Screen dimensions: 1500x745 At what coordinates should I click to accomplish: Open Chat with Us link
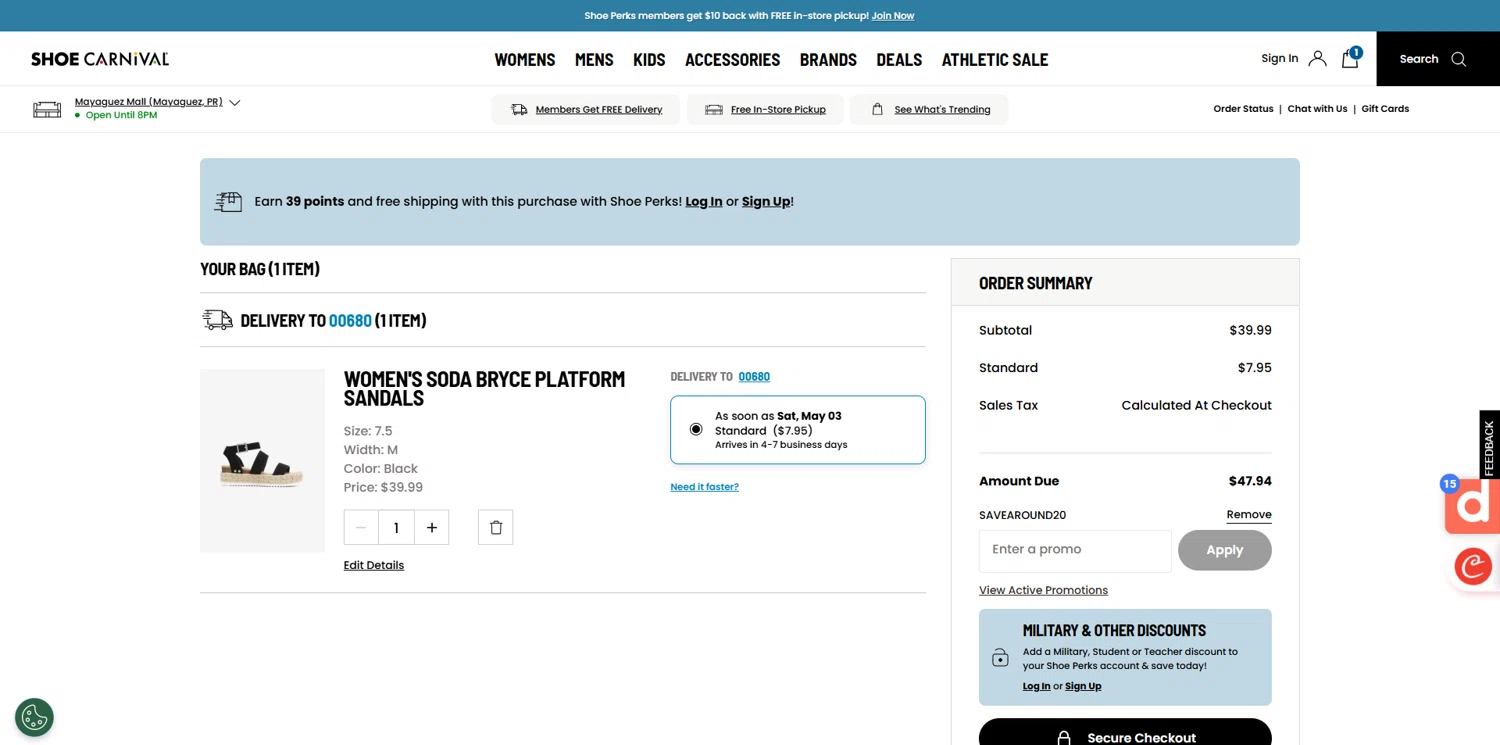1317,109
